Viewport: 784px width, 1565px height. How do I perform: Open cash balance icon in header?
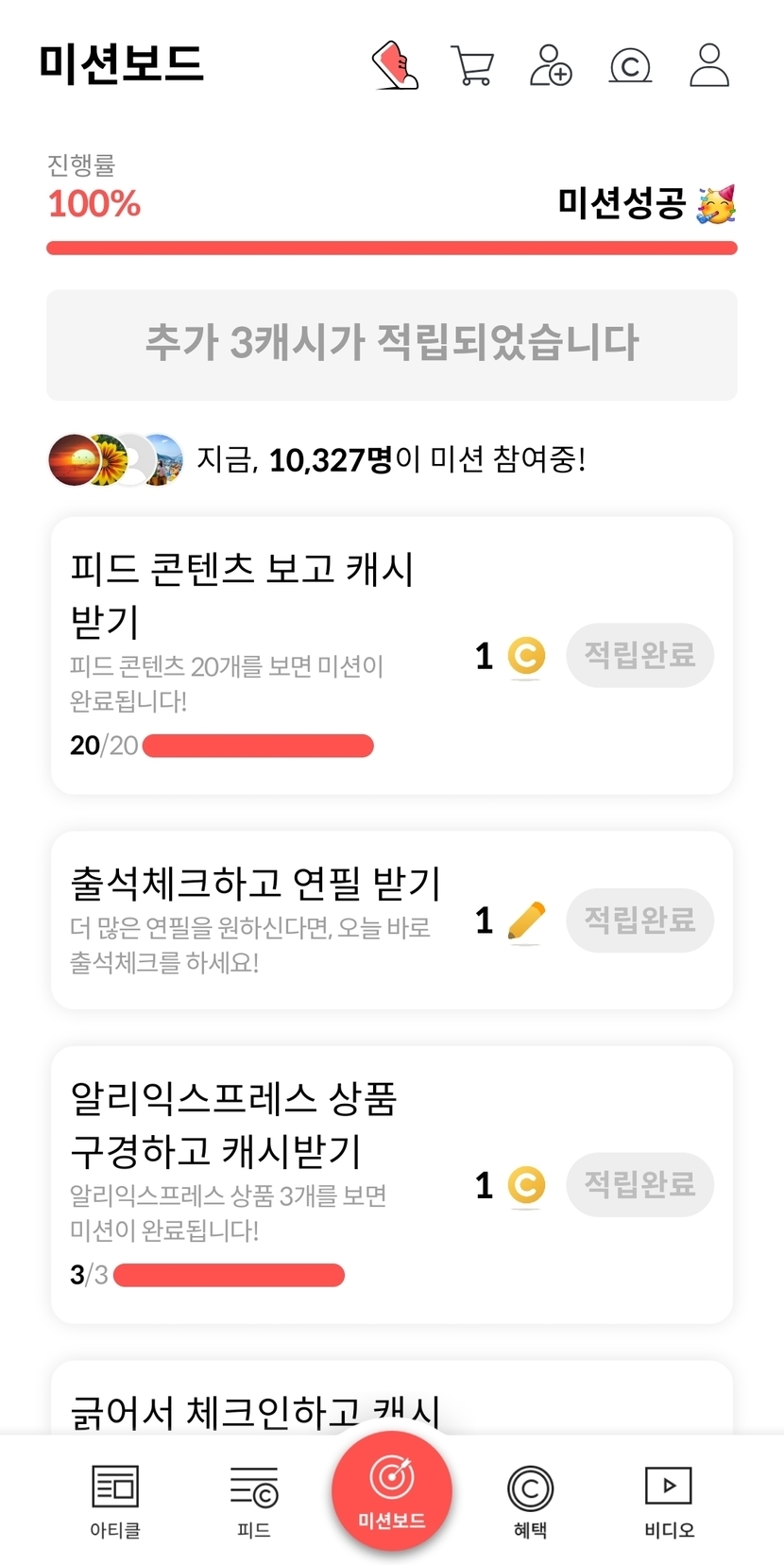click(630, 65)
